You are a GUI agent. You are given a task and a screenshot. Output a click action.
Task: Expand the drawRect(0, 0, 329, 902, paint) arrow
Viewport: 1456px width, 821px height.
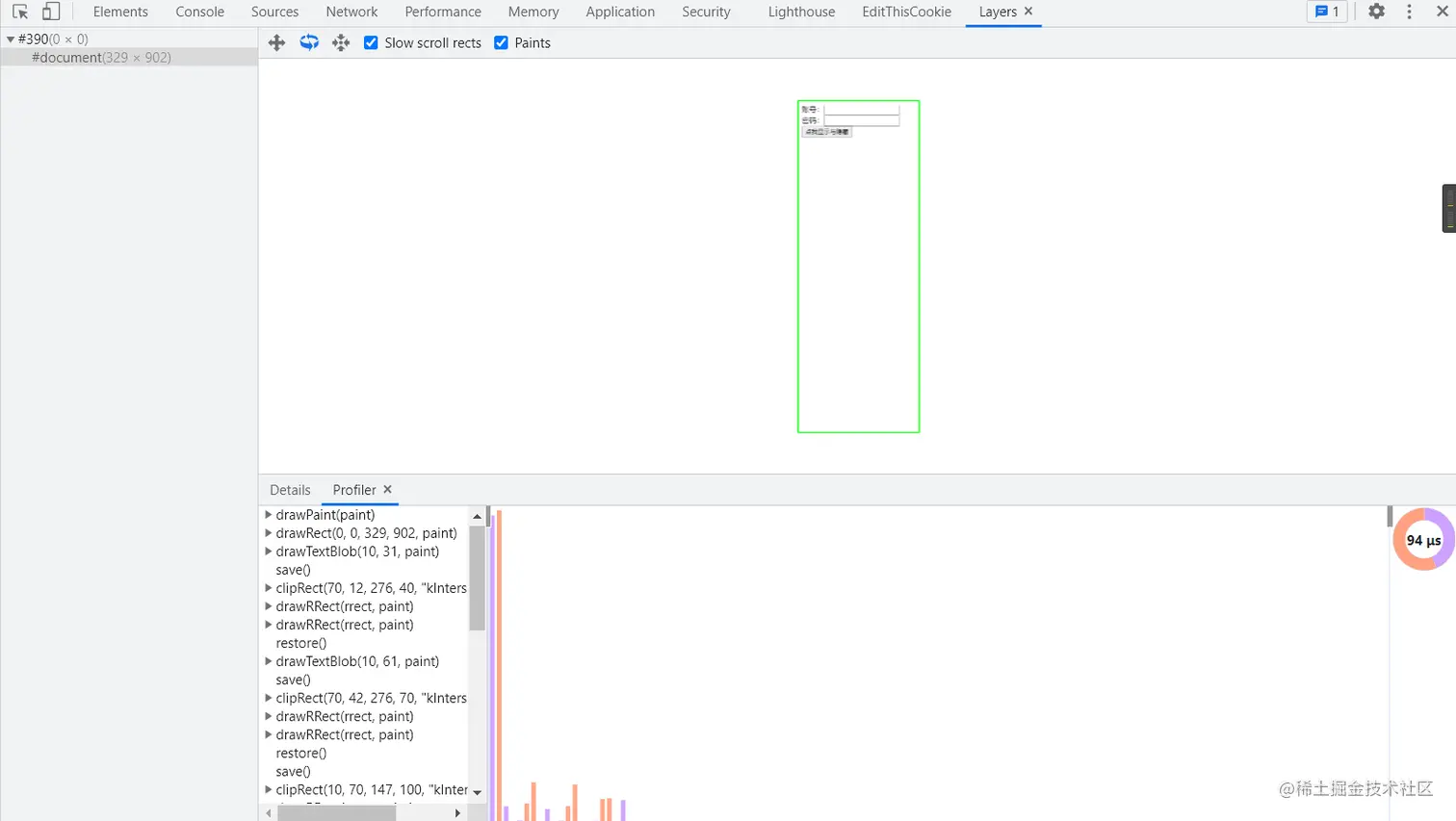(269, 533)
